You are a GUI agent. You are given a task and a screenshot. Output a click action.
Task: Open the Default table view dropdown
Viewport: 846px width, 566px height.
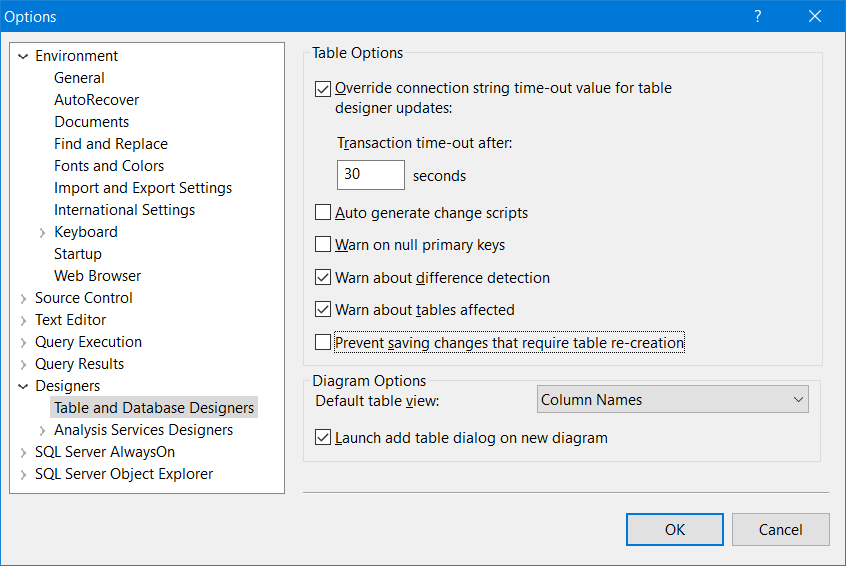point(672,400)
